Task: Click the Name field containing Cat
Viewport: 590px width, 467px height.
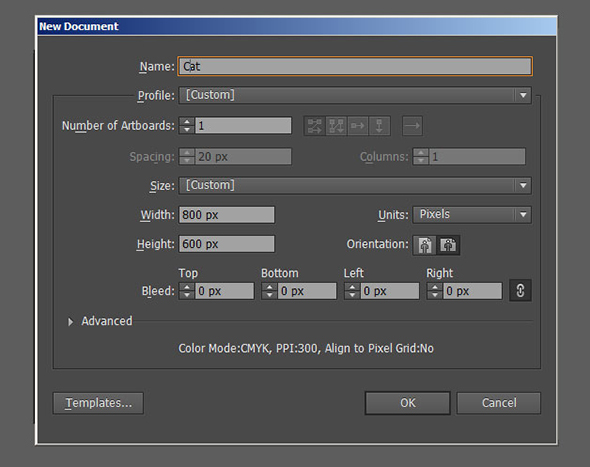Action: (x=355, y=66)
